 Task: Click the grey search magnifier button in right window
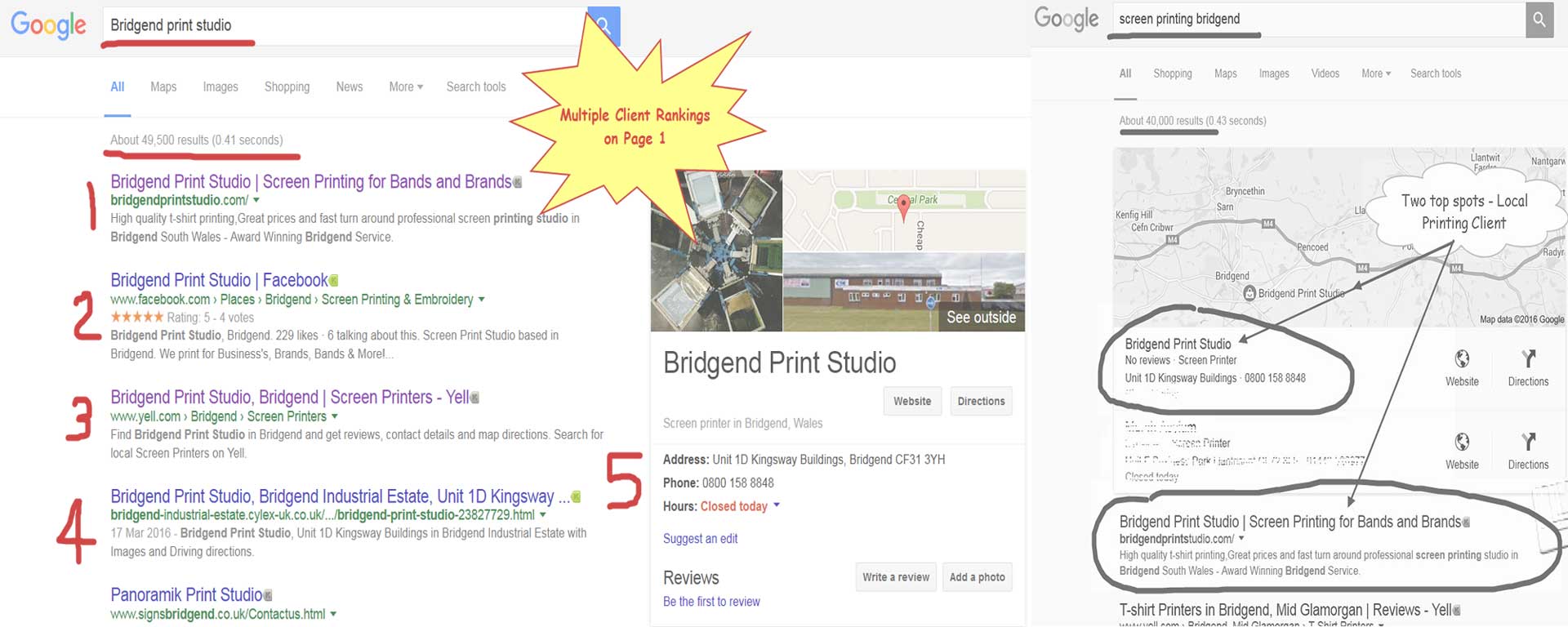(x=1539, y=20)
